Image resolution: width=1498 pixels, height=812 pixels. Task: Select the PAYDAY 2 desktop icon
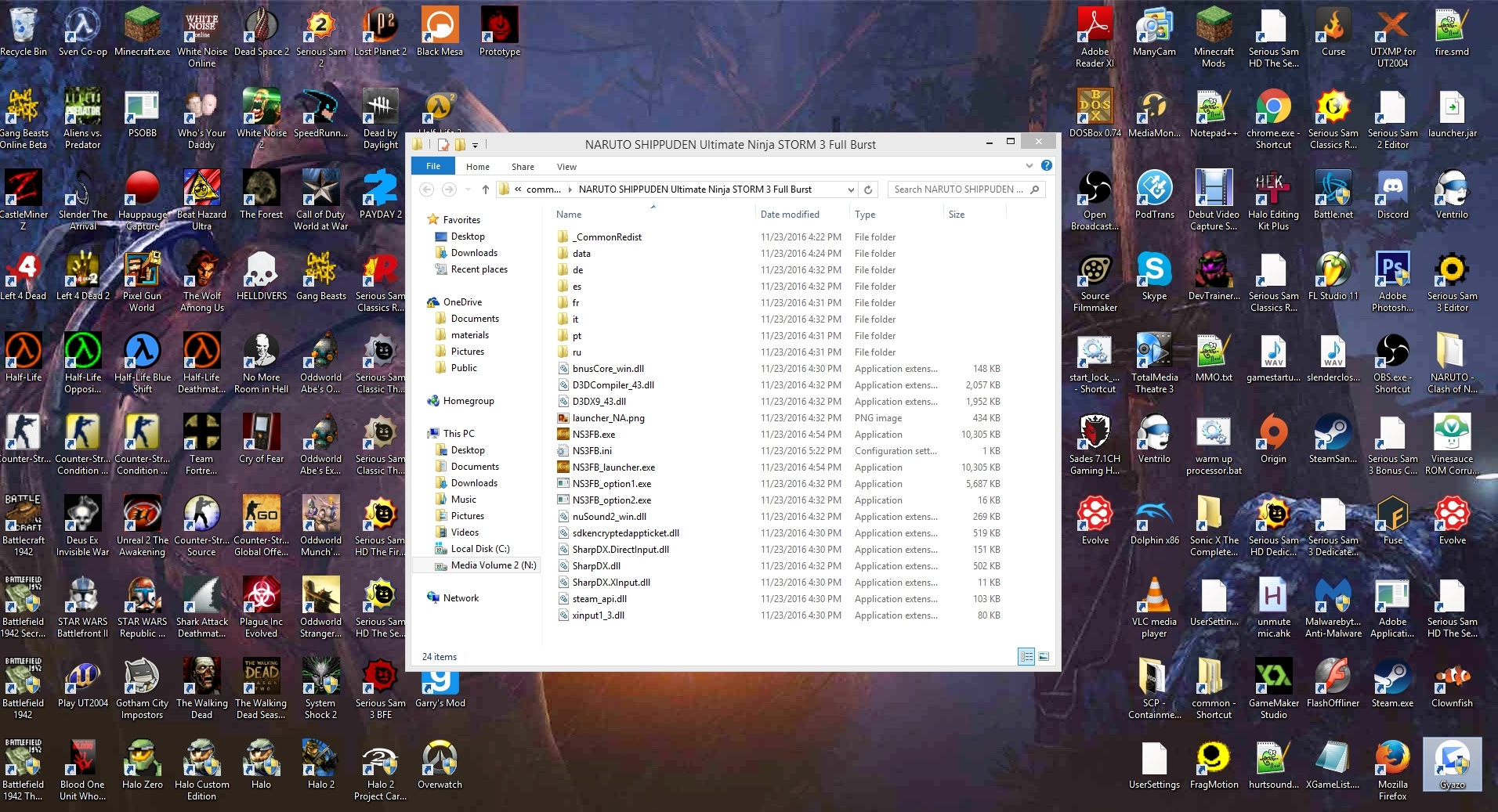[x=381, y=194]
